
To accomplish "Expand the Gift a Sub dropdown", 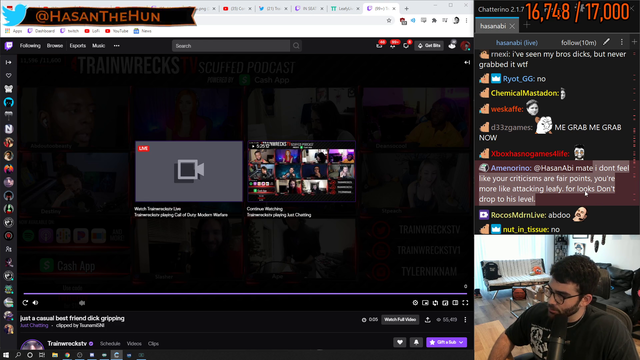I will pyautogui.click(x=447, y=342).
